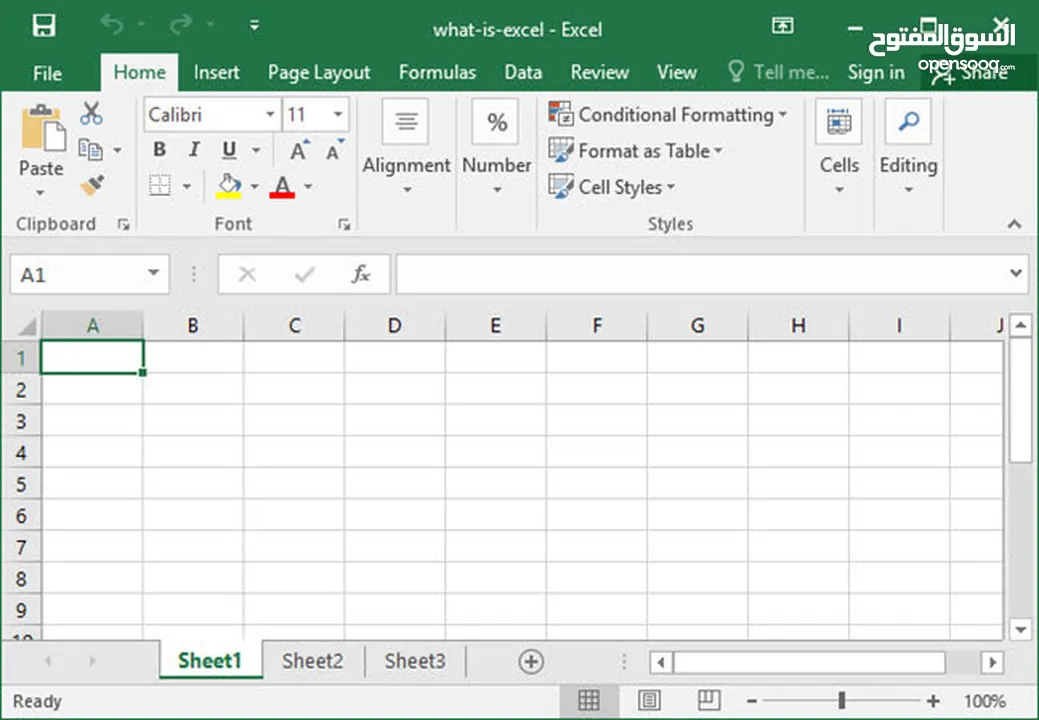Cut selection with scissors icon
Viewport: 1039px width, 720px height.
(91, 113)
